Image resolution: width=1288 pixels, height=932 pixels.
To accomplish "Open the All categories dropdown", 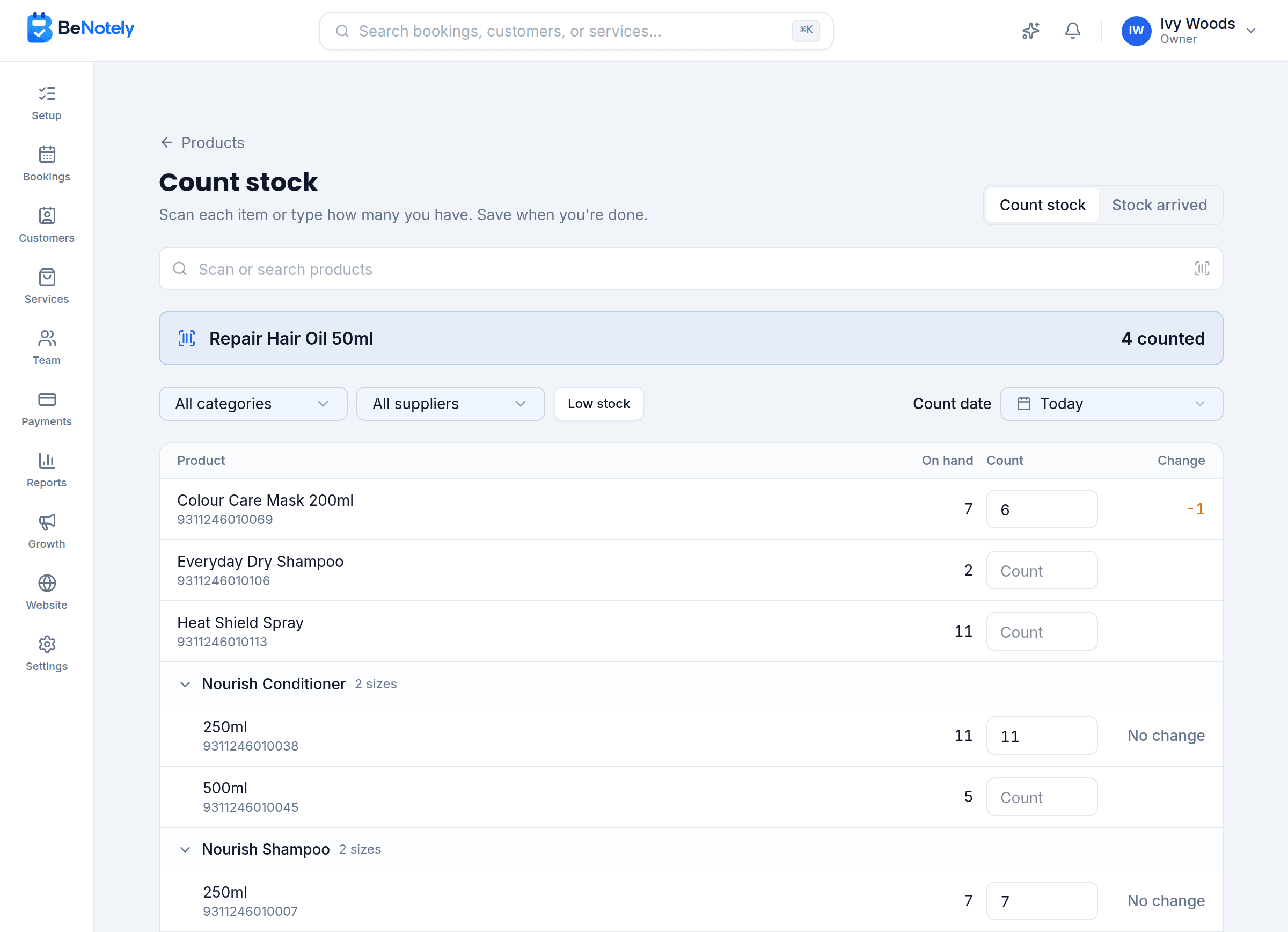I will pyautogui.click(x=253, y=404).
